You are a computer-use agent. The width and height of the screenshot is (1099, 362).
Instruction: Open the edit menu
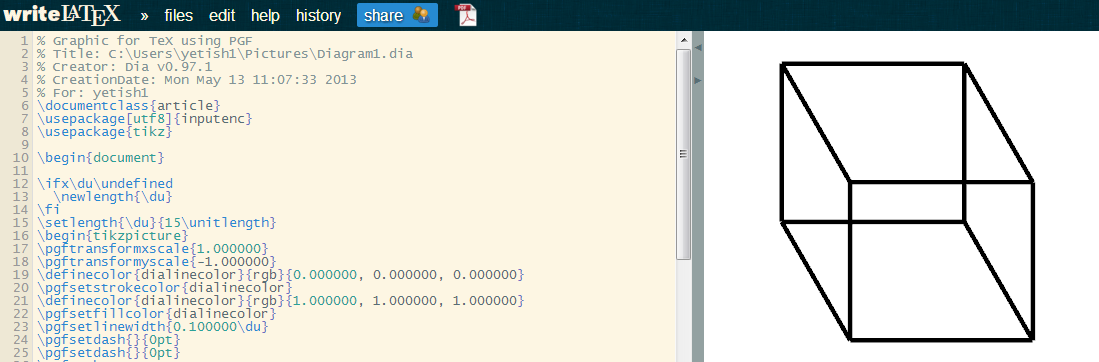pyautogui.click(x=222, y=15)
